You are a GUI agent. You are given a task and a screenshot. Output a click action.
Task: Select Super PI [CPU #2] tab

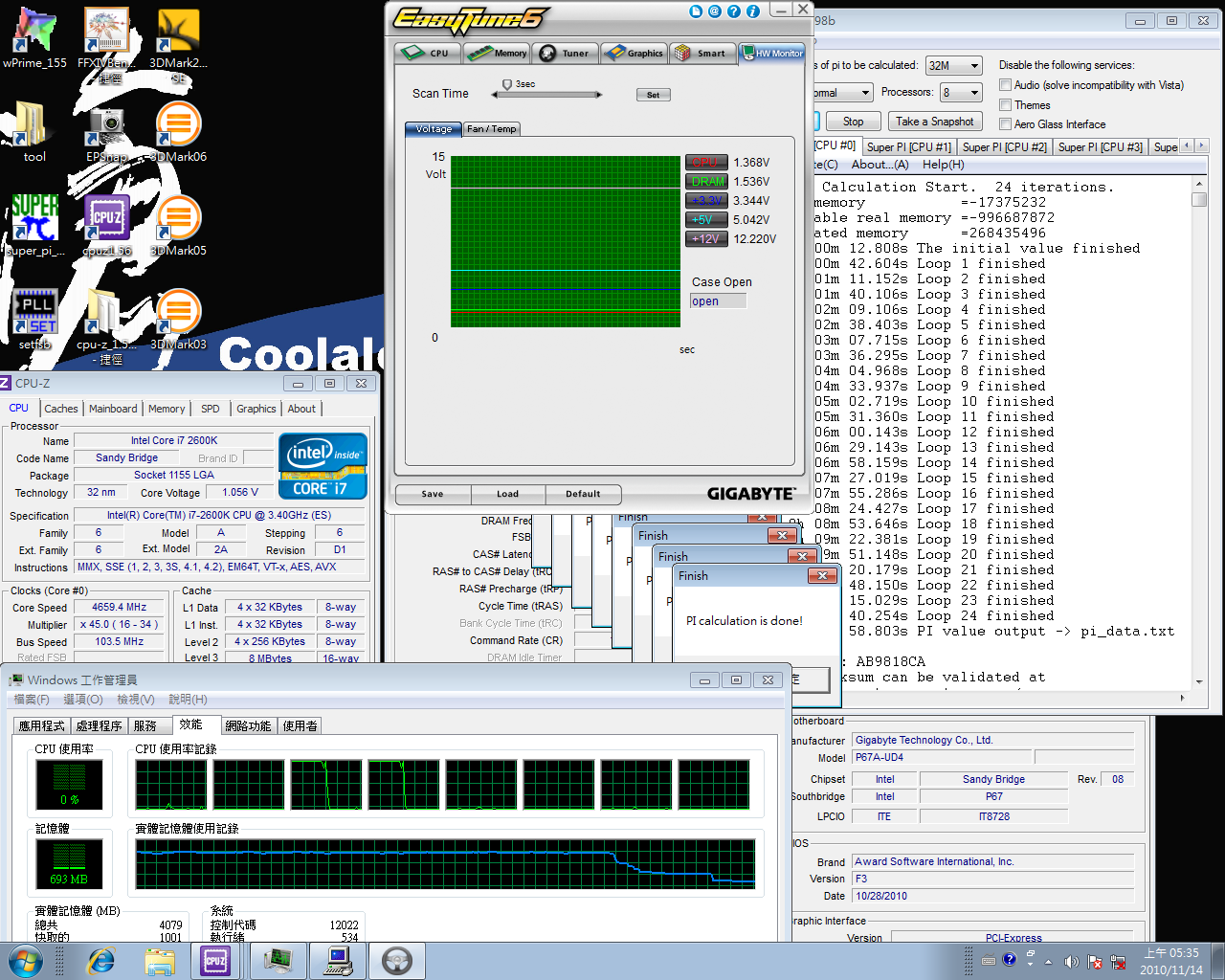coord(1005,146)
